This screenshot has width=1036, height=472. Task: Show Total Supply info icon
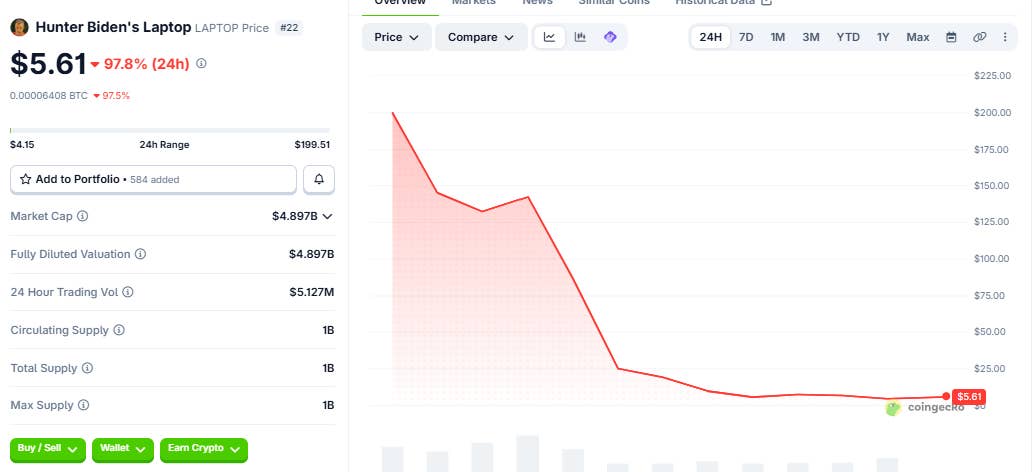[x=87, y=368]
